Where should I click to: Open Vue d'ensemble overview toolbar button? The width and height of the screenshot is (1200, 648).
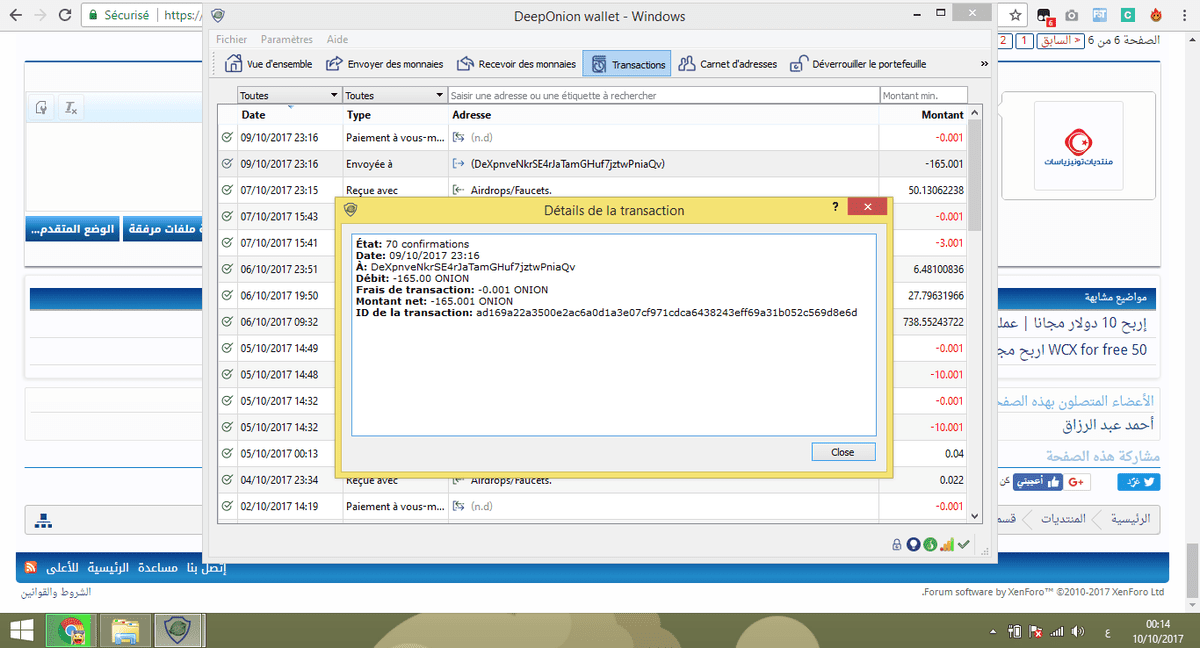pyautogui.click(x=267, y=64)
